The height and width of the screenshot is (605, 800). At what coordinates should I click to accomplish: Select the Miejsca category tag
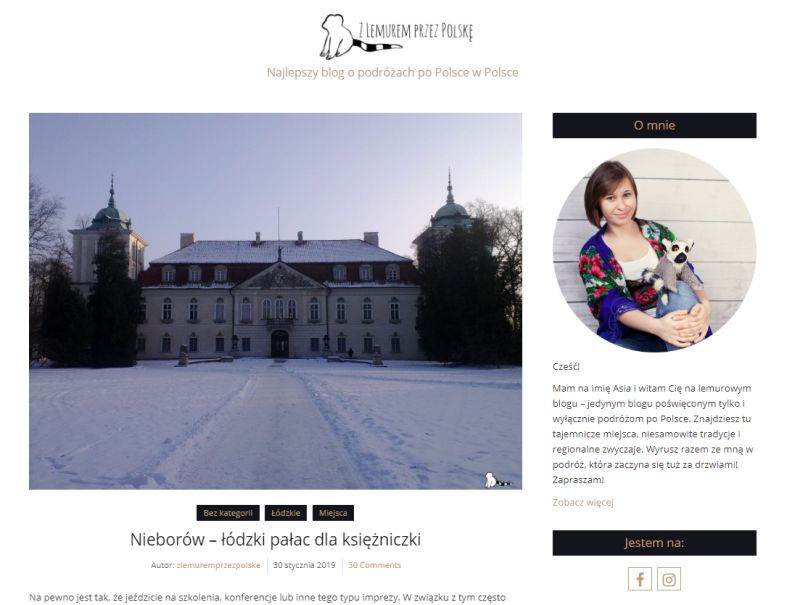(333, 513)
